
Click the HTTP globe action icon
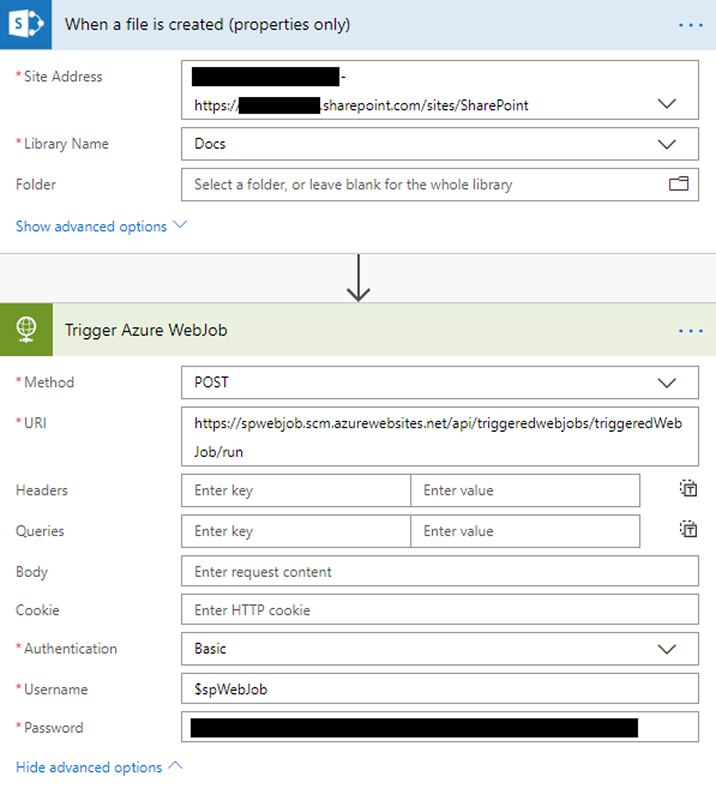click(26, 330)
